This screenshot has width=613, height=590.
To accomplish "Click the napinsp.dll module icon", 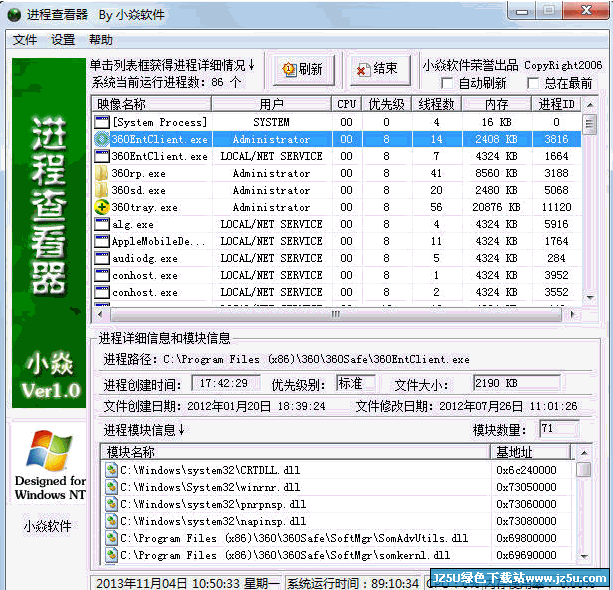I will 111,521.
